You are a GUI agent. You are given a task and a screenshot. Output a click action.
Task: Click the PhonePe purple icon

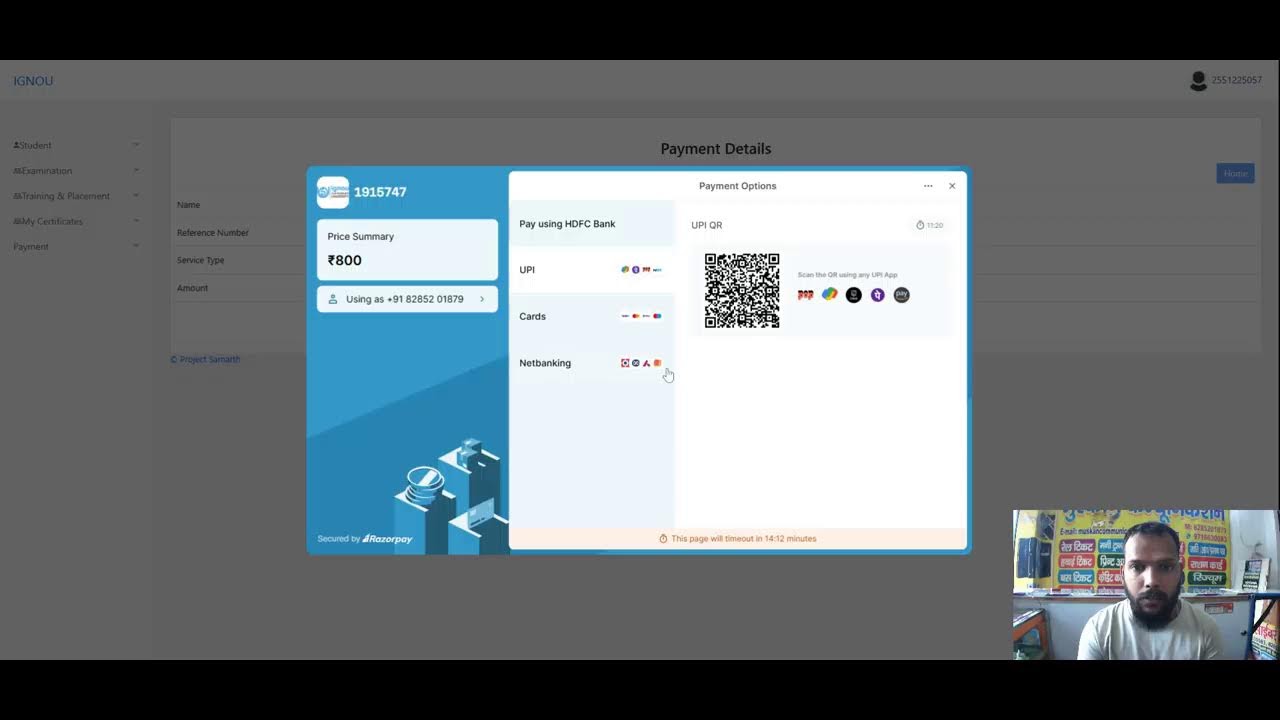click(x=877, y=295)
